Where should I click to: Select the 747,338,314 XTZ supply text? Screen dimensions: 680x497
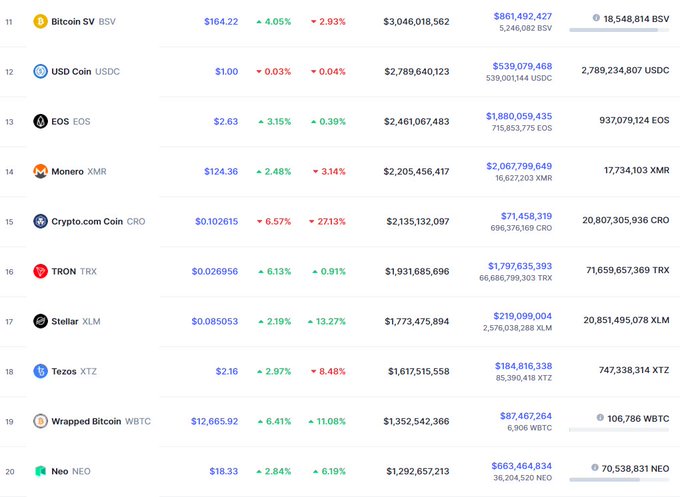point(634,370)
